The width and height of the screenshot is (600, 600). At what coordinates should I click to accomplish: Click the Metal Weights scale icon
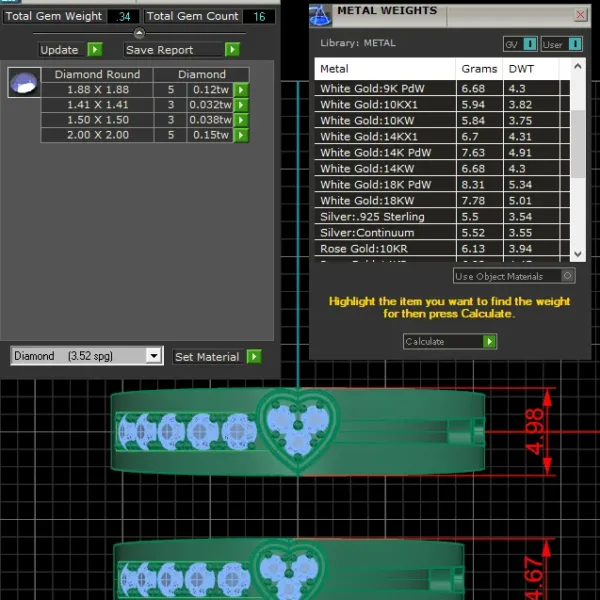click(x=320, y=16)
